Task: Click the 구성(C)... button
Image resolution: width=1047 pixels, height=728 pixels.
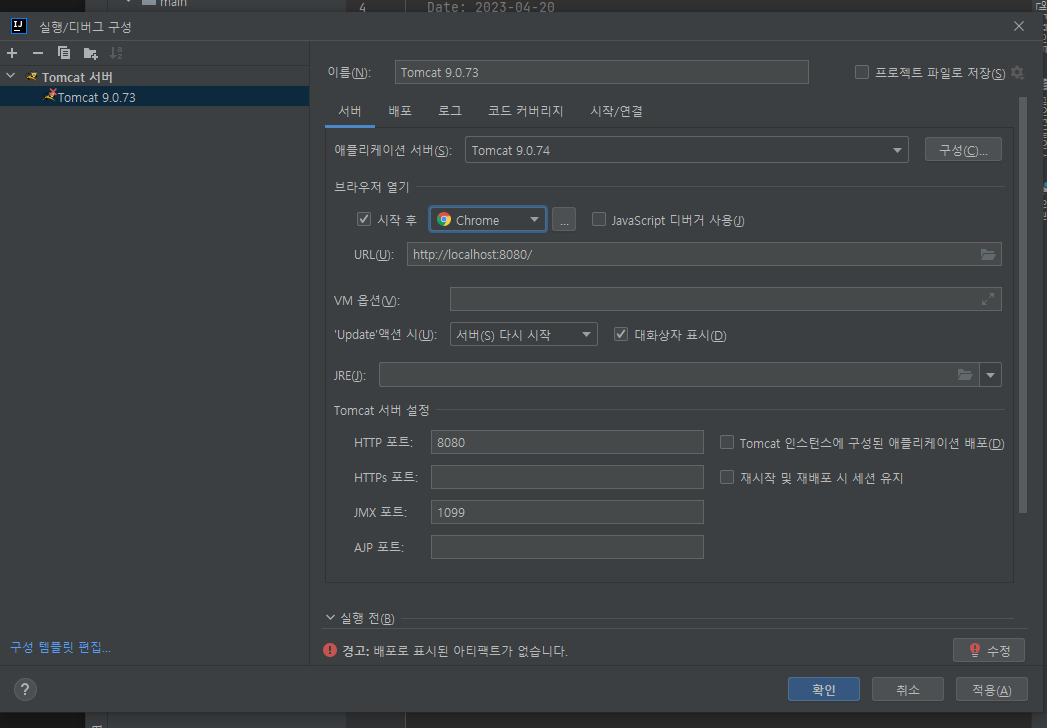Action: pyautogui.click(x=963, y=150)
